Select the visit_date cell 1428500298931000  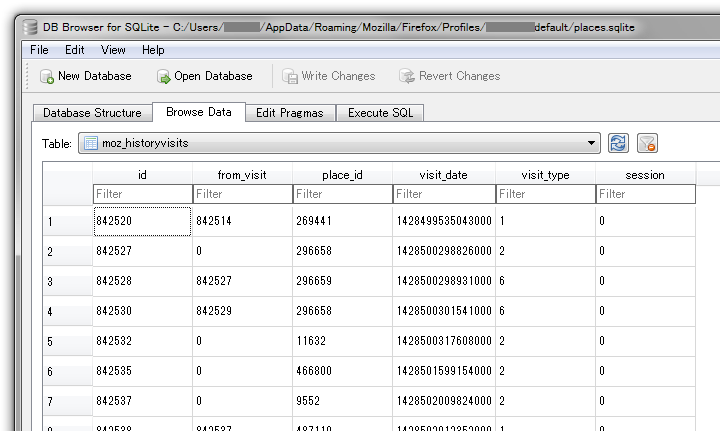(x=444, y=281)
